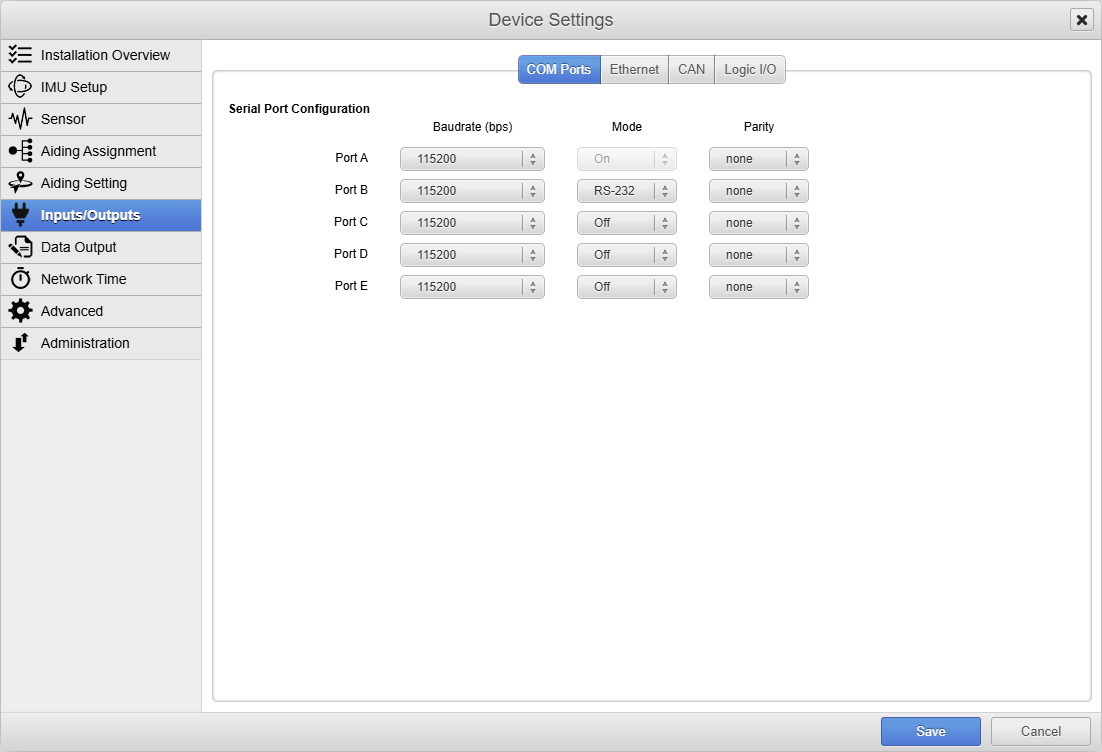
Task: Click the Advanced gear icon
Action: point(20,311)
